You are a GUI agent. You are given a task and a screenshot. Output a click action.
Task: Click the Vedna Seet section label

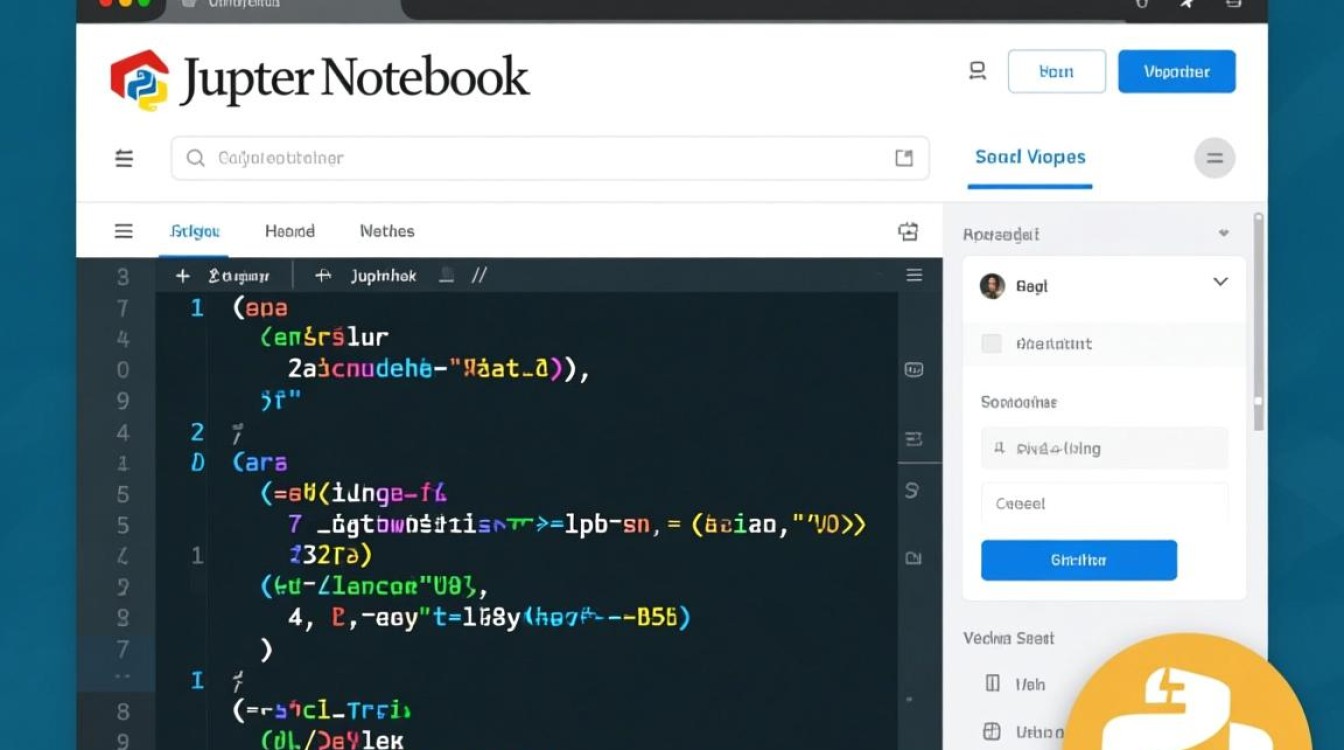pyautogui.click(x=1008, y=638)
